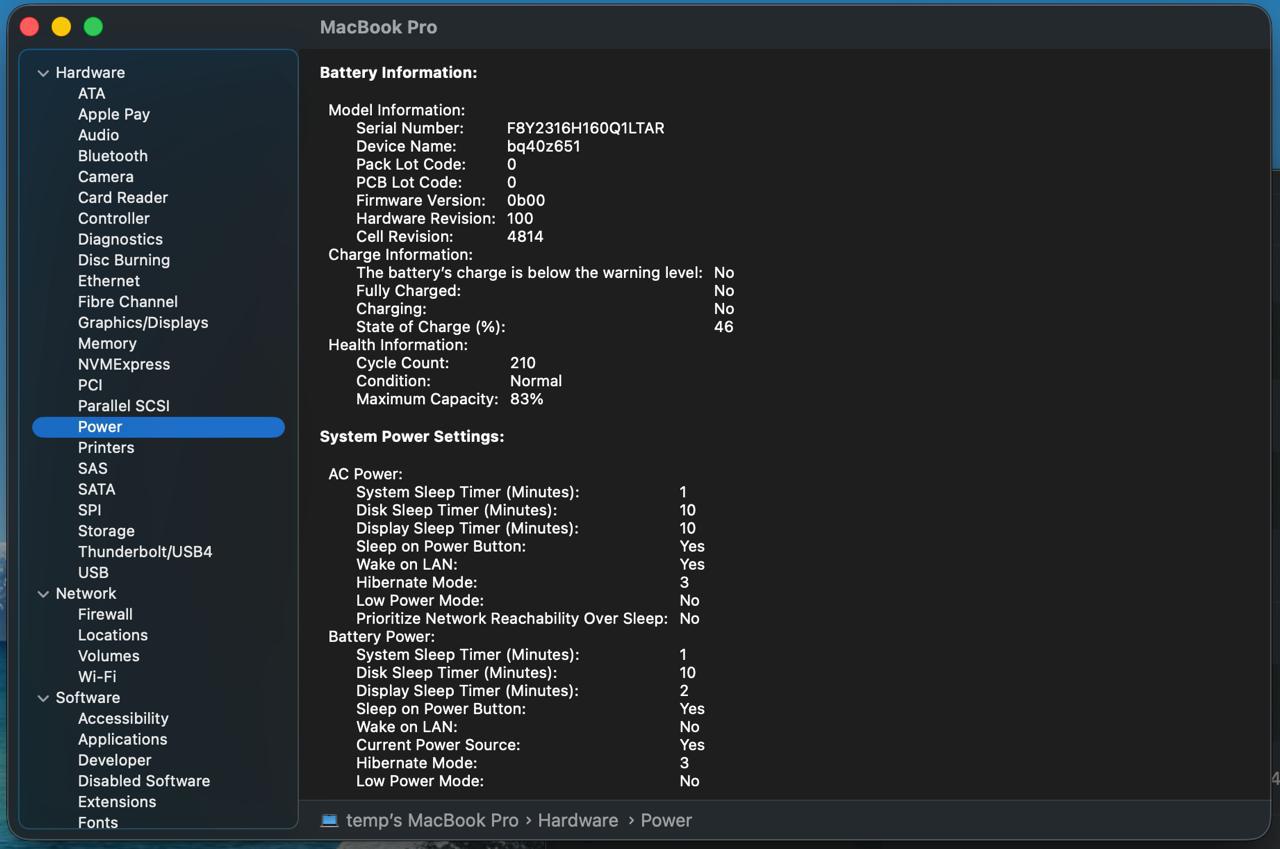Click the Maximum Capacity 83% value
The width and height of the screenshot is (1280, 849).
pos(526,399)
